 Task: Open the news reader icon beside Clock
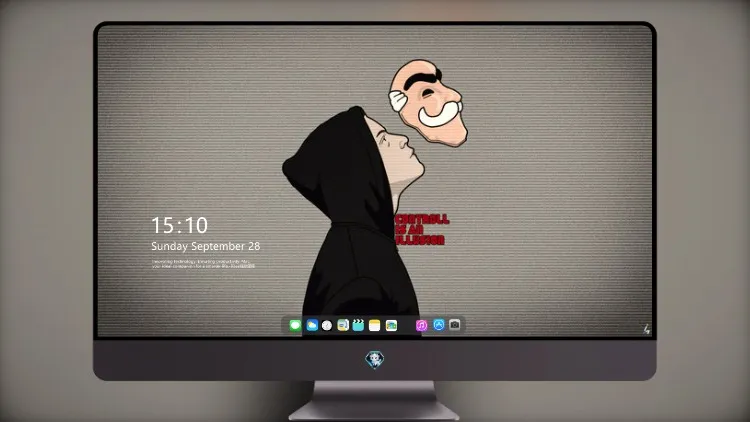pyautogui.click(x=343, y=325)
